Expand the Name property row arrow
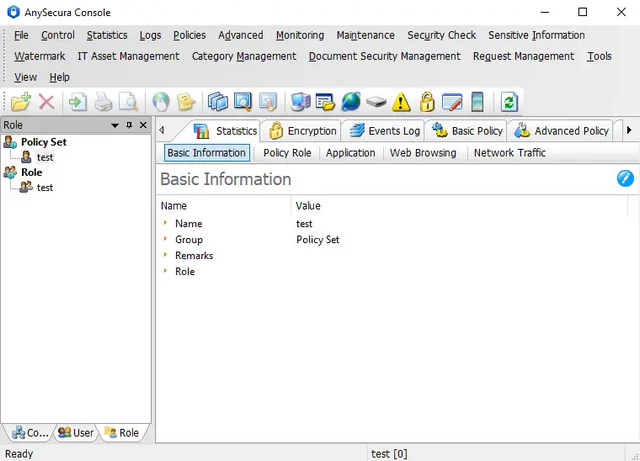Image resolution: width=640 pixels, height=461 pixels. (x=165, y=223)
